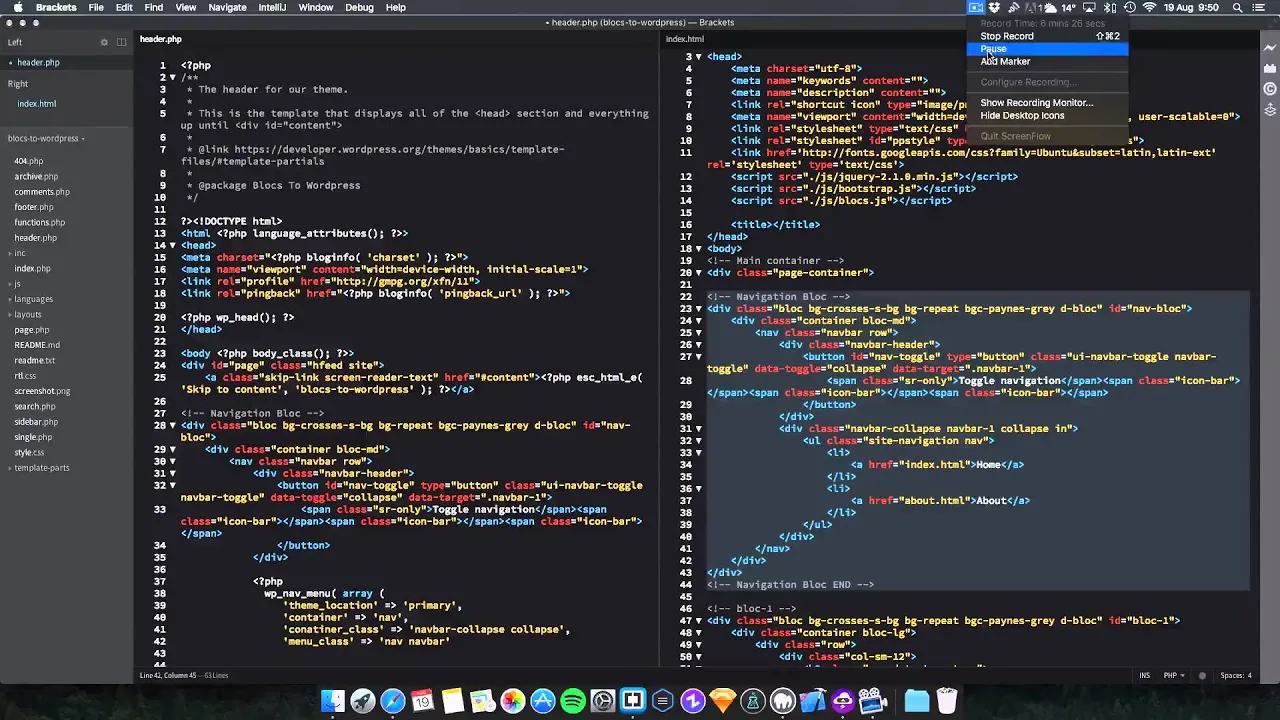This screenshot has width=1280, height=720.
Task: Open Xcode from the dock
Action: pyautogui.click(x=813, y=701)
